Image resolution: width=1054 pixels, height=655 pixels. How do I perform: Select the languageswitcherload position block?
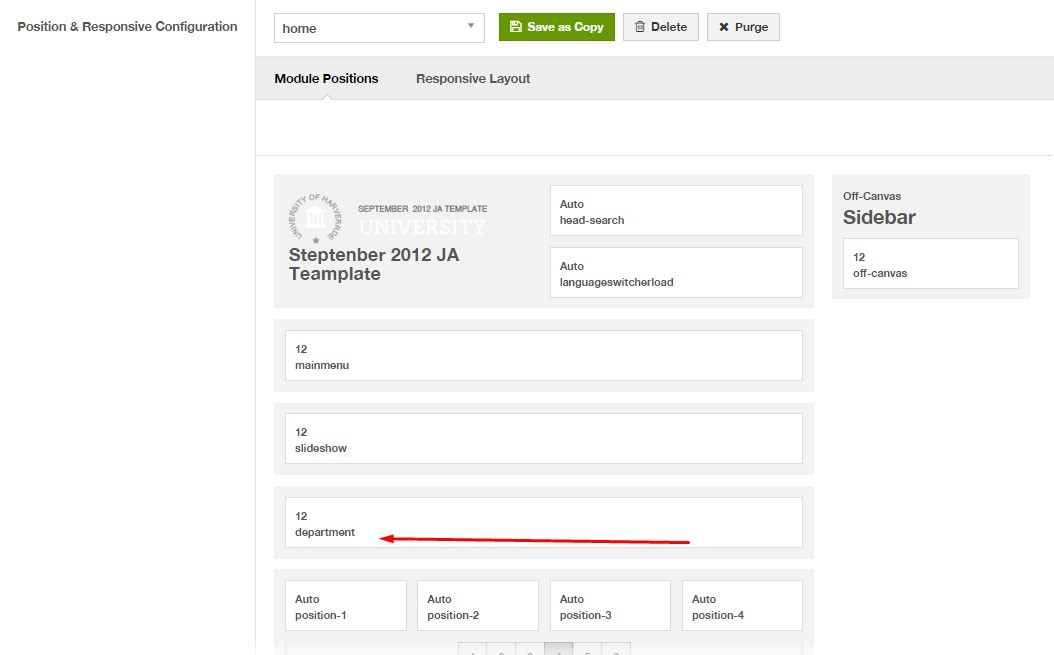pos(676,272)
